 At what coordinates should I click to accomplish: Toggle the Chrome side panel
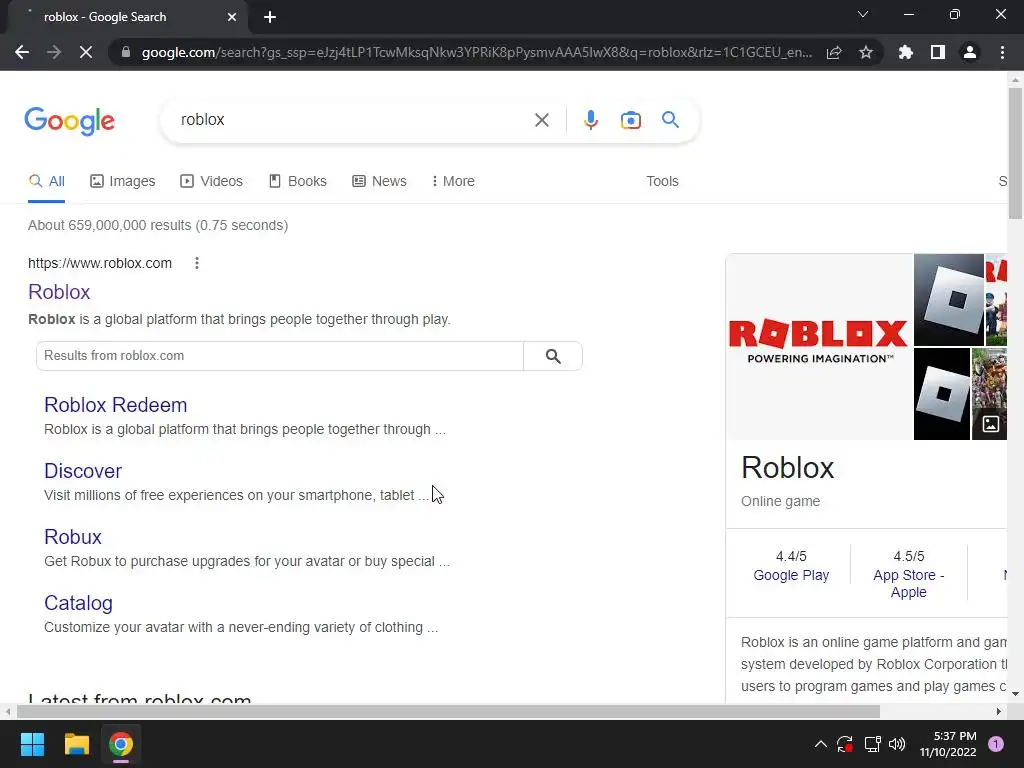938,52
